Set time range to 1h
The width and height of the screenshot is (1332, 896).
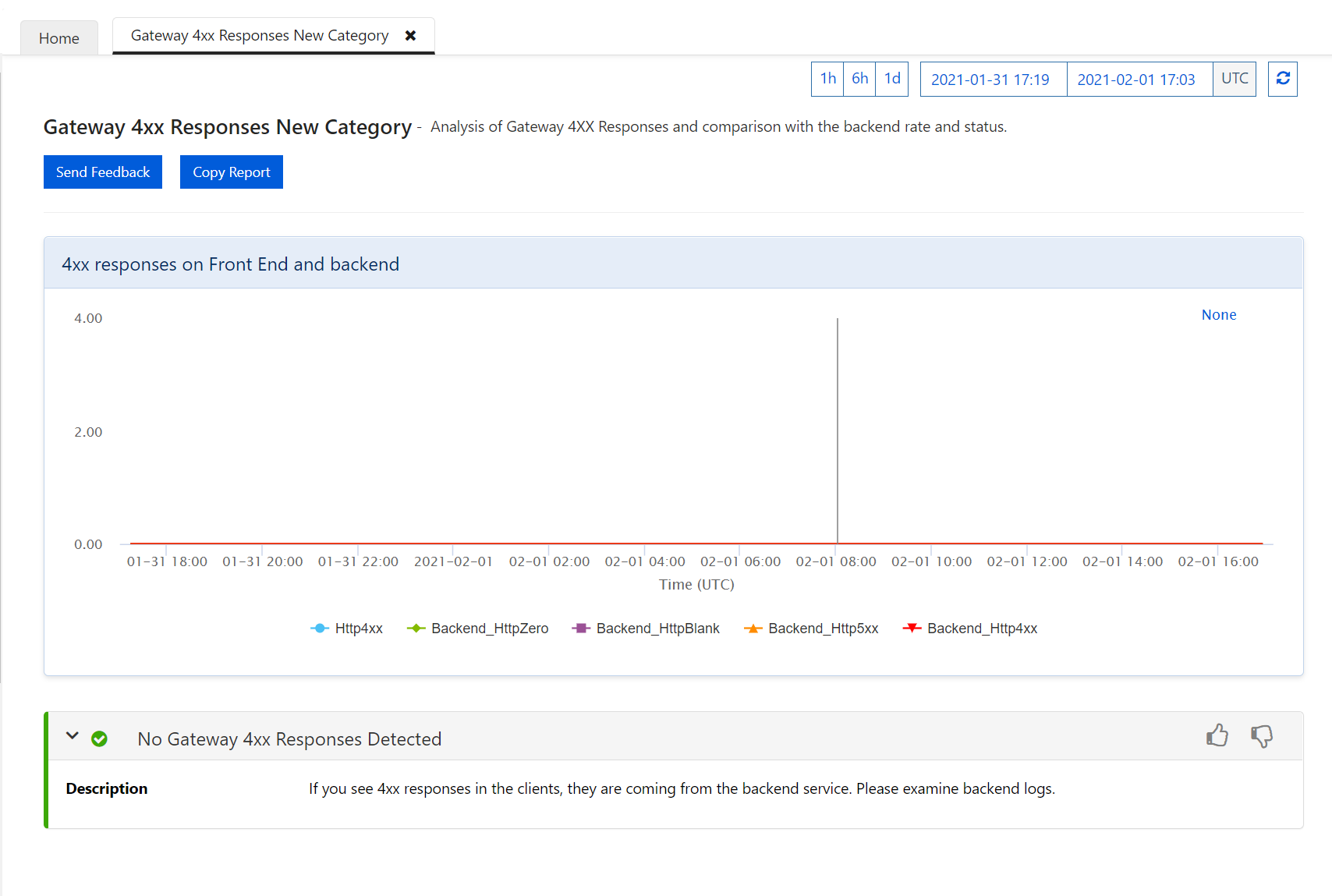[827, 79]
